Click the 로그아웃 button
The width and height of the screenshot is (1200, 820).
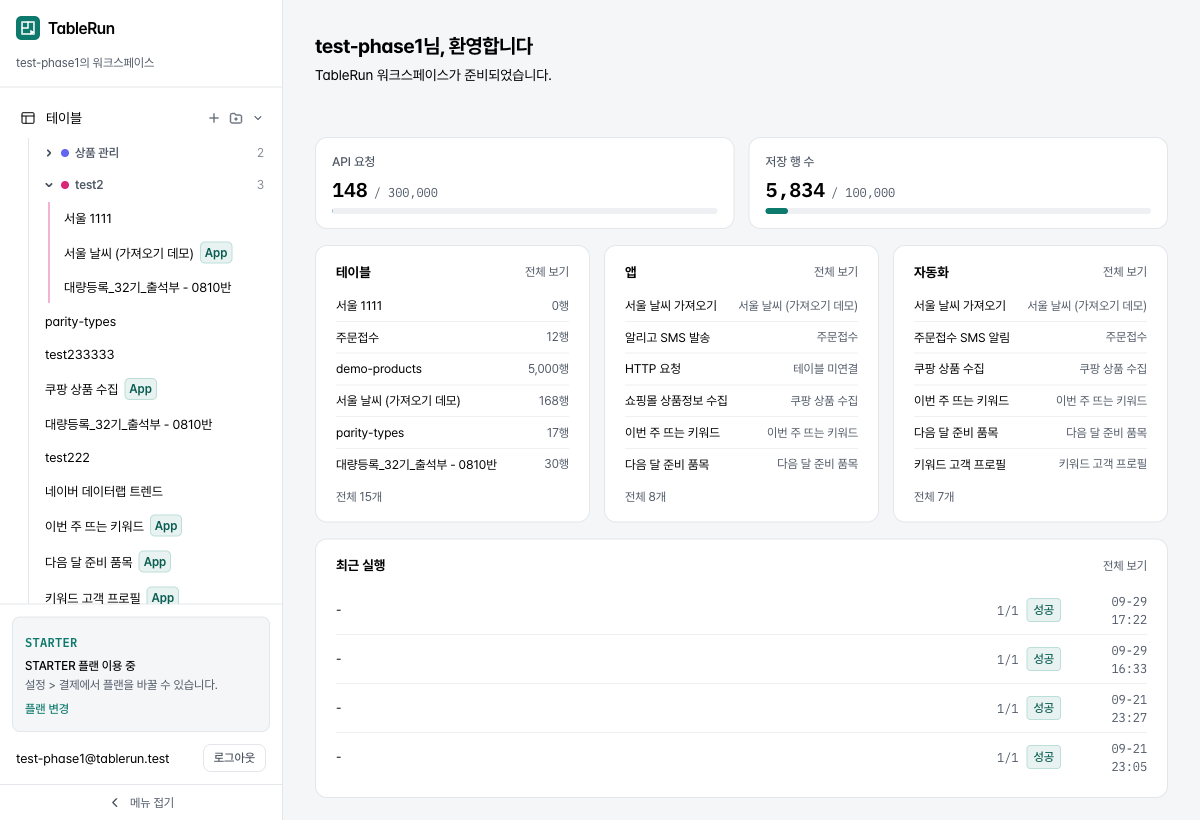coord(234,758)
